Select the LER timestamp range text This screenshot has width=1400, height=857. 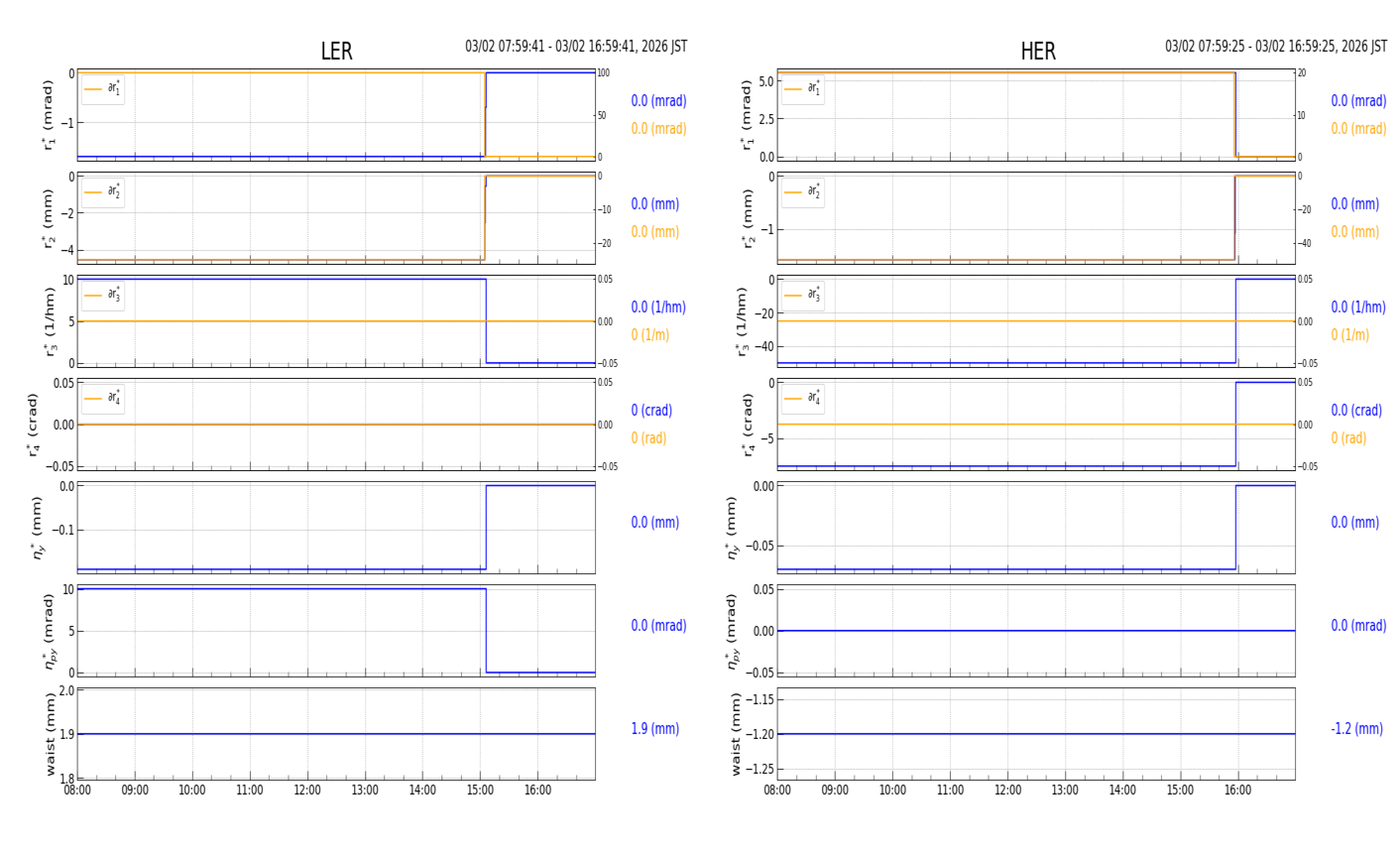(576, 47)
